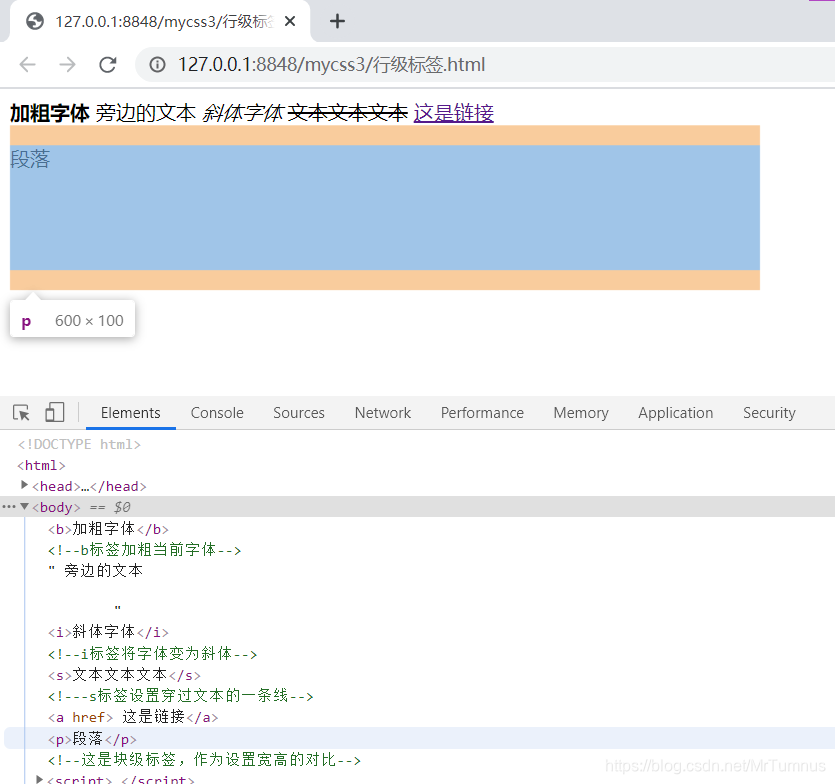
Task: Toggle the device toolbar icon
Action: click(54, 413)
